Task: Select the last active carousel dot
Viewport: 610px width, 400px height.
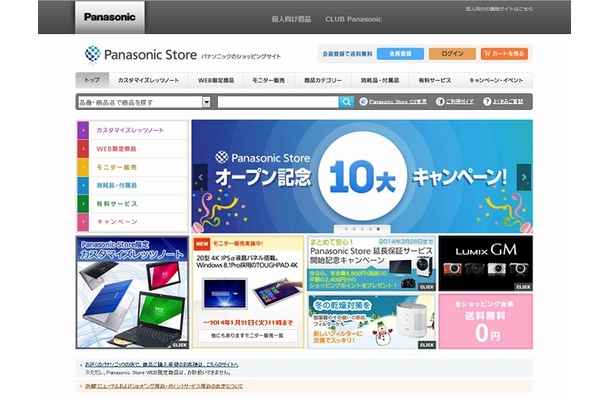Action: click(x=378, y=229)
